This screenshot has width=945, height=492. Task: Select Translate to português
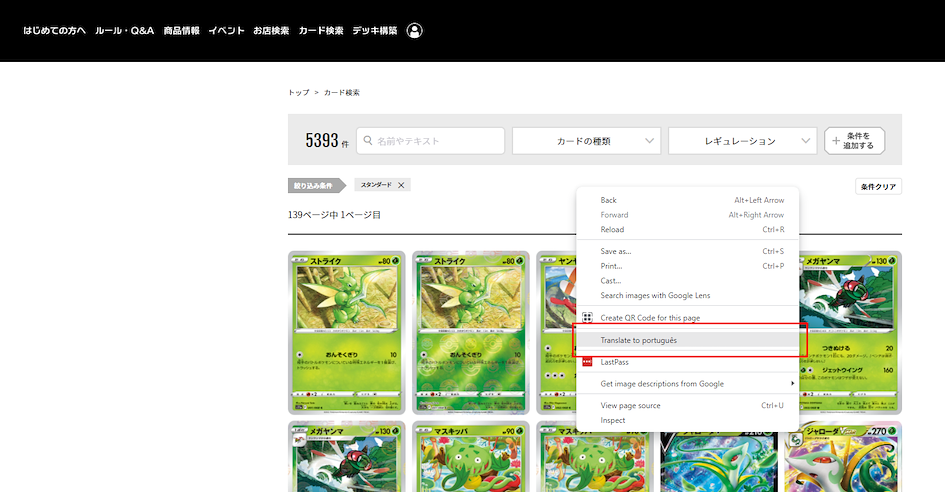[x=688, y=340]
